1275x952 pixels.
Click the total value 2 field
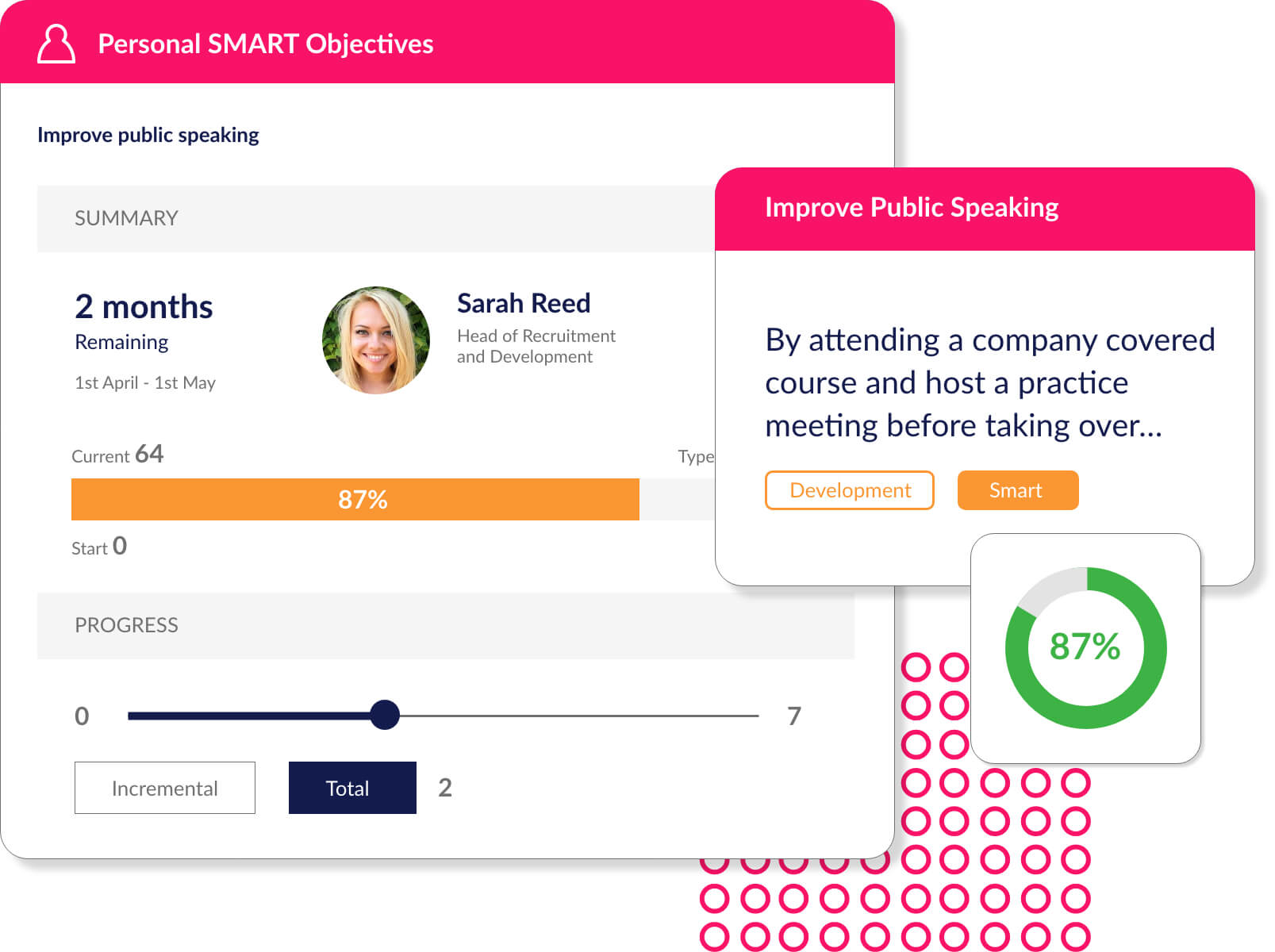pyautogui.click(x=445, y=787)
